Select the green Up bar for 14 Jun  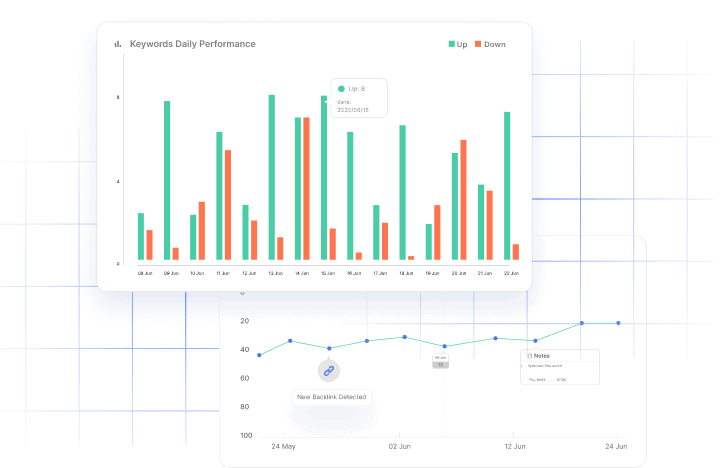(x=298, y=189)
